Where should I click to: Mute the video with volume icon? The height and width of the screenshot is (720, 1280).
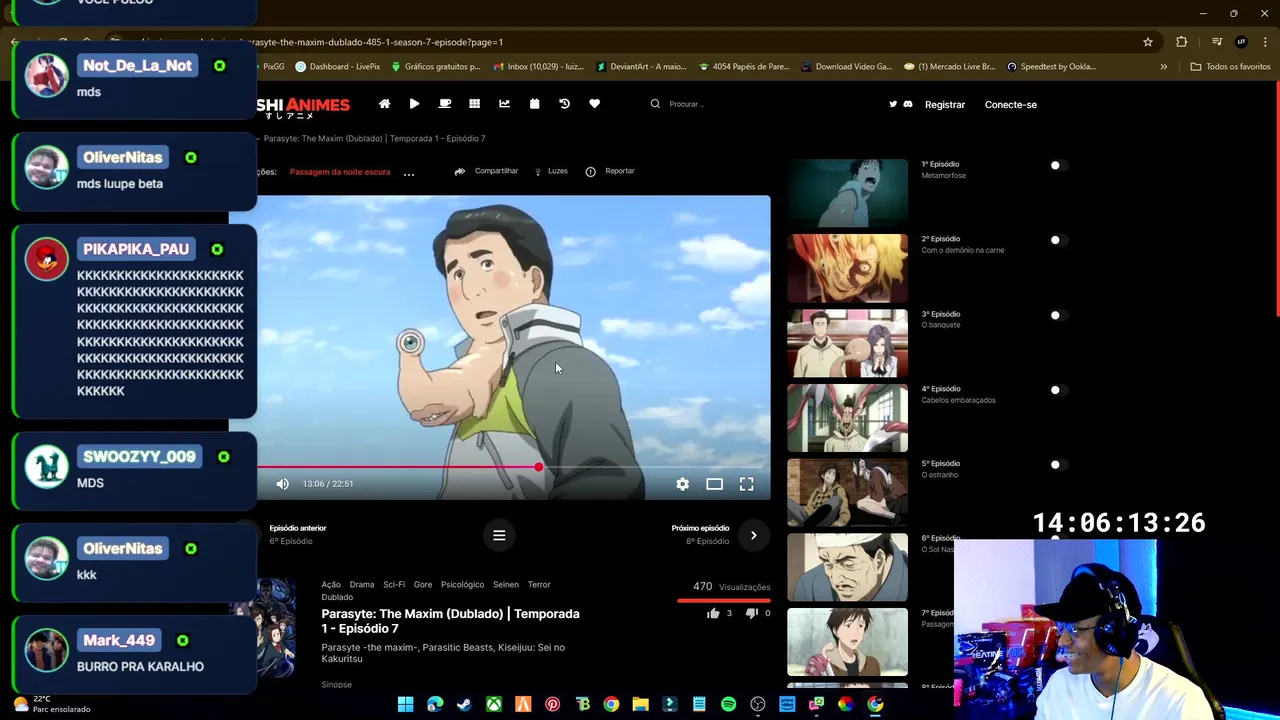[282, 484]
